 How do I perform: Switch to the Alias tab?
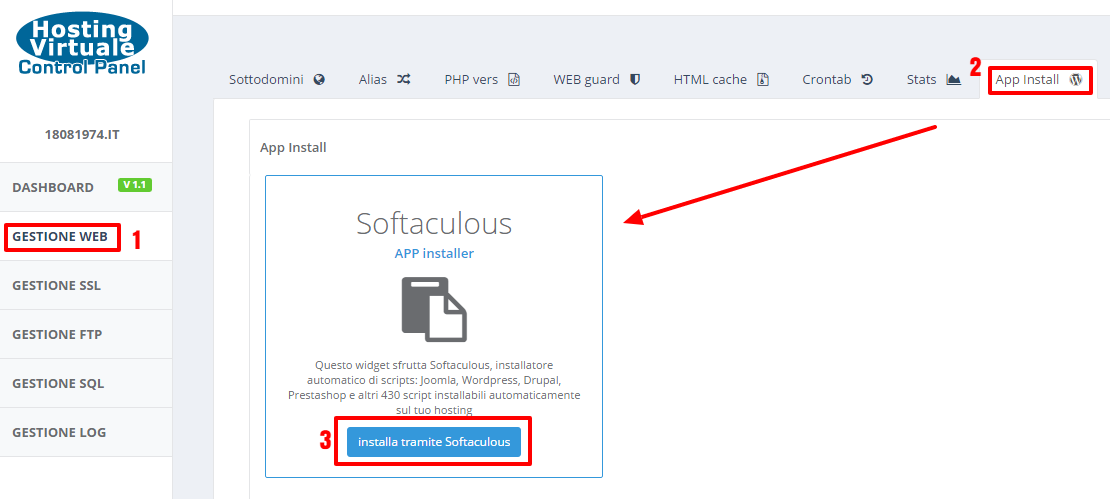pyautogui.click(x=384, y=80)
